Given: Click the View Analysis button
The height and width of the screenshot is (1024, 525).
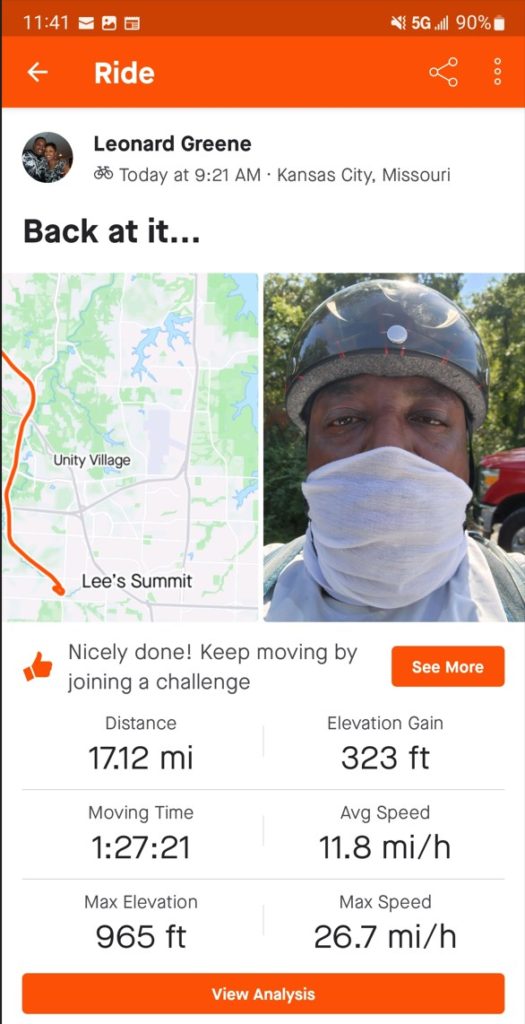Looking at the screenshot, I should pos(263,994).
